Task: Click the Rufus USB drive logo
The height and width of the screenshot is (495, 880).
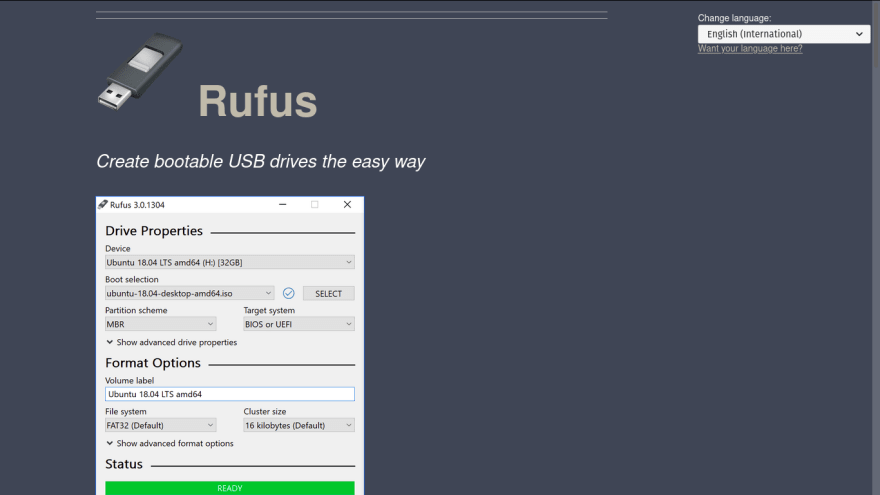Action: click(140, 71)
